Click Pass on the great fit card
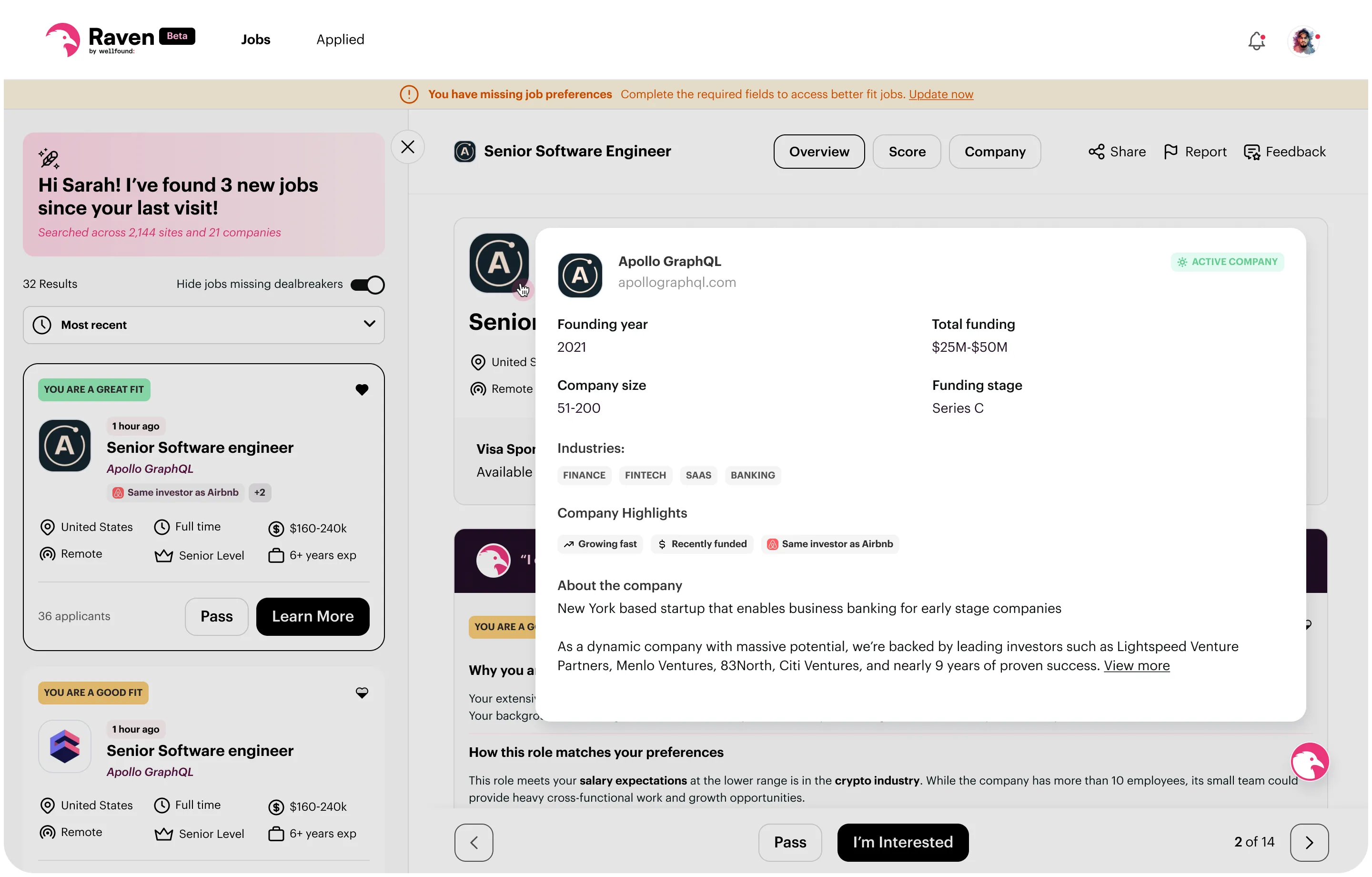Image resolution: width=1372 pixels, height=877 pixels. pos(216,617)
